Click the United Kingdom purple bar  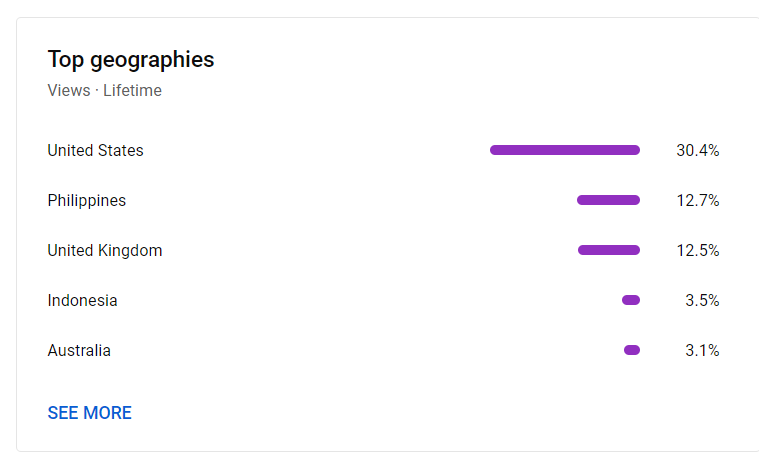click(x=609, y=250)
